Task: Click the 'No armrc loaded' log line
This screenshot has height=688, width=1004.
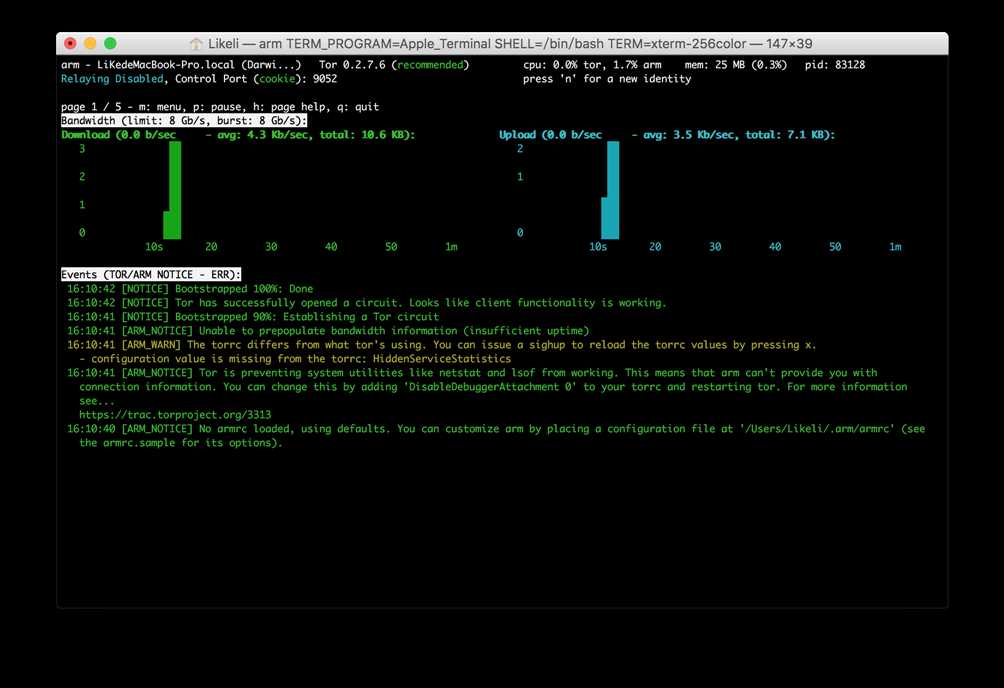Action: (x=496, y=429)
